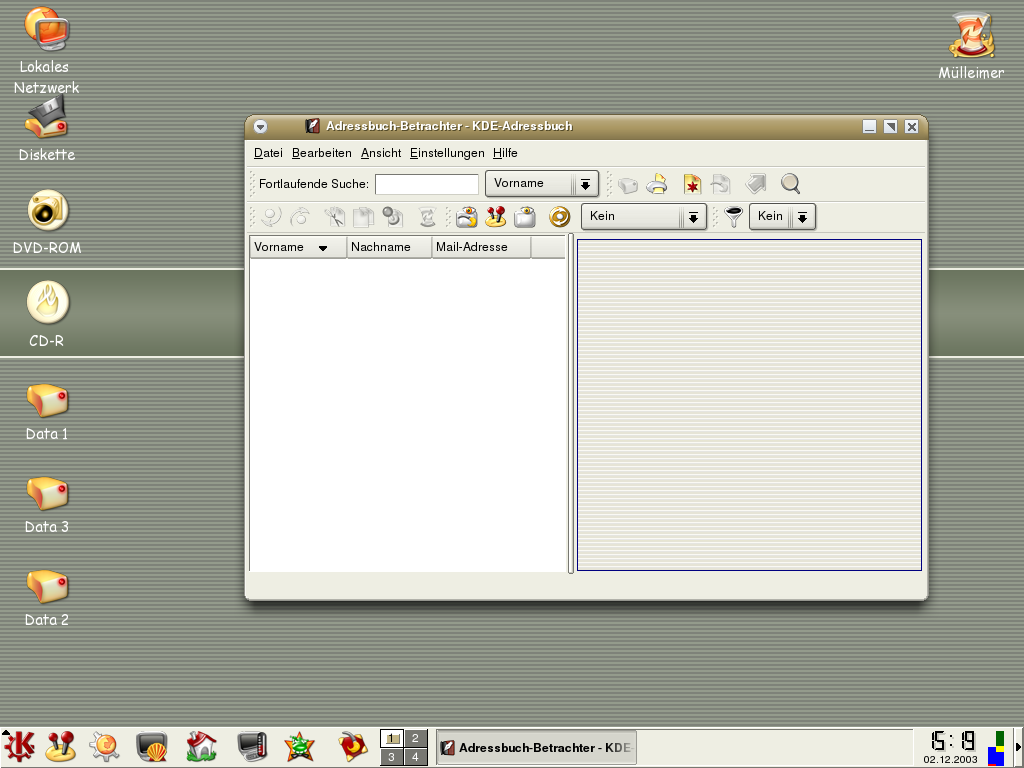Click the white box icon with the eye
Image resolution: width=1024 pixels, height=768 pixels.
tap(525, 216)
